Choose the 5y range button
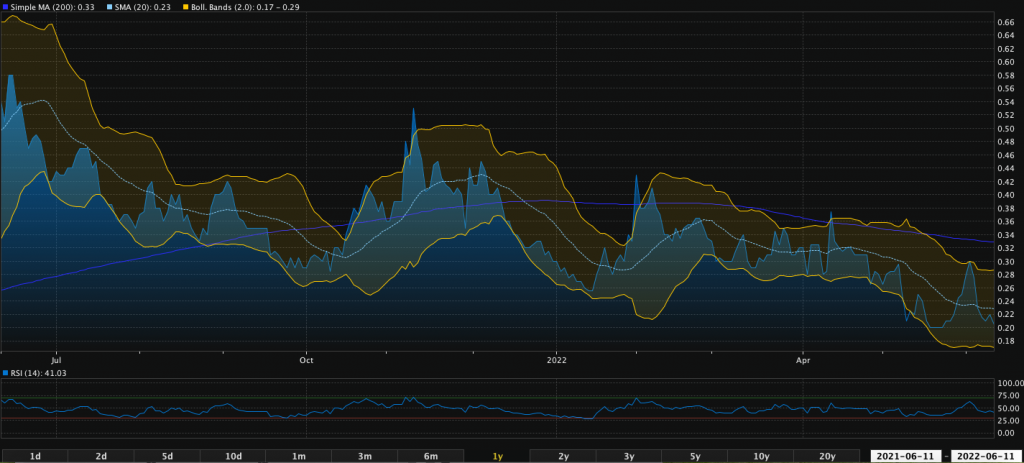The height and width of the screenshot is (463, 1024). (695, 456)
